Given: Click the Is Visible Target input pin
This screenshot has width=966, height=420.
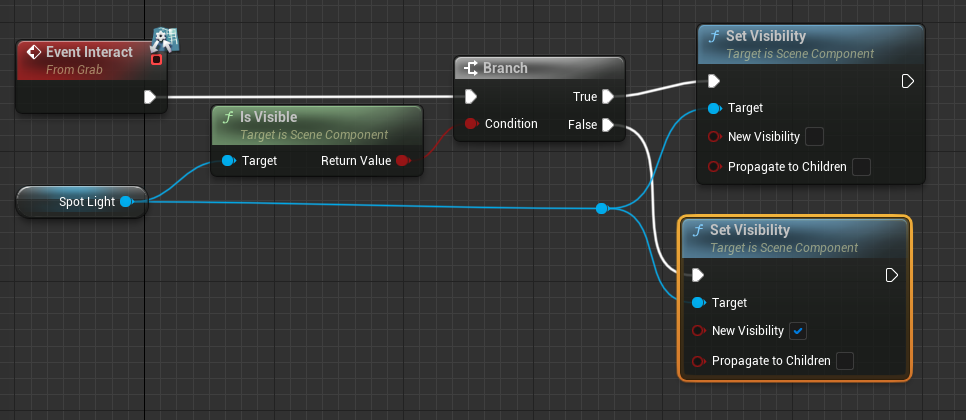Looking at the screenshot, I should click(x=229, y=161).
